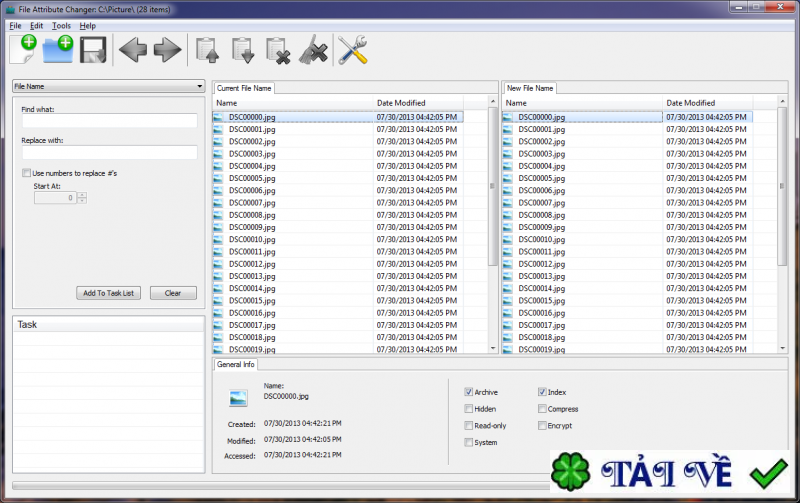This screenshot has width=800, height=503.
Task: Click Date Modified header in Current File Name
Action: [x=418, y=103]
